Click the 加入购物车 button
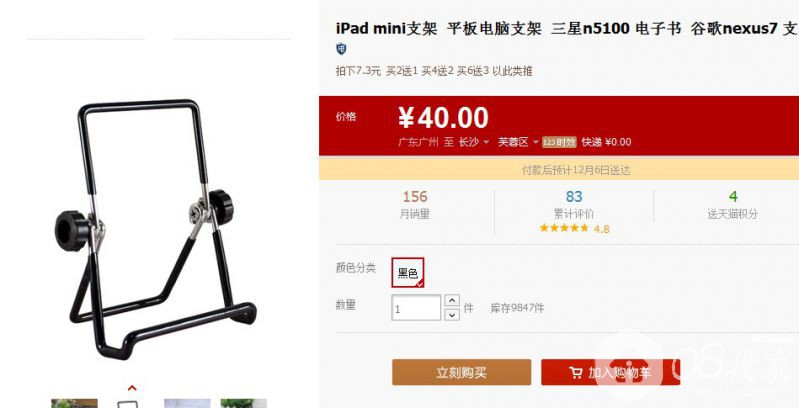 [610, 372]
